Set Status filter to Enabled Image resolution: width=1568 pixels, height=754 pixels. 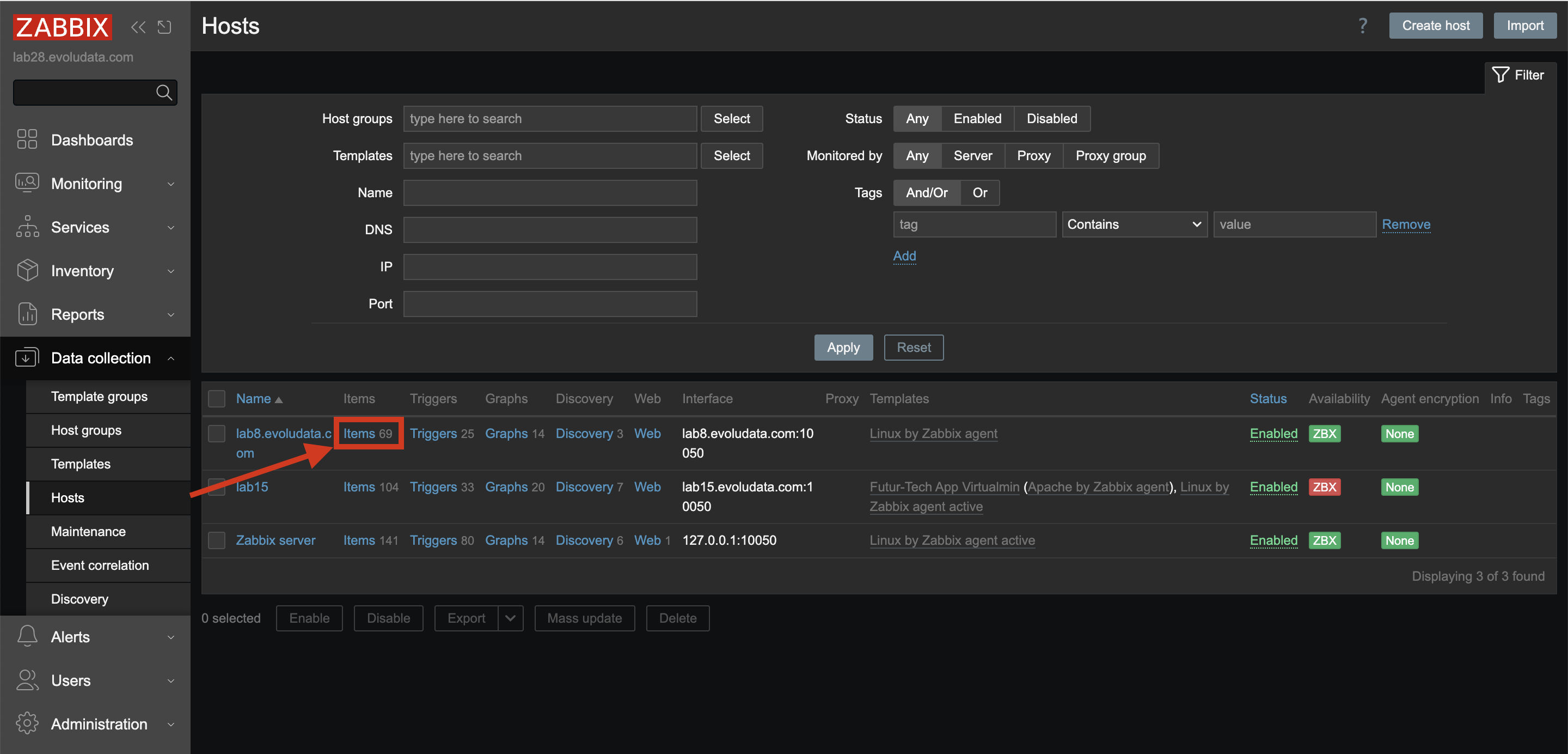tap(977, 118)
